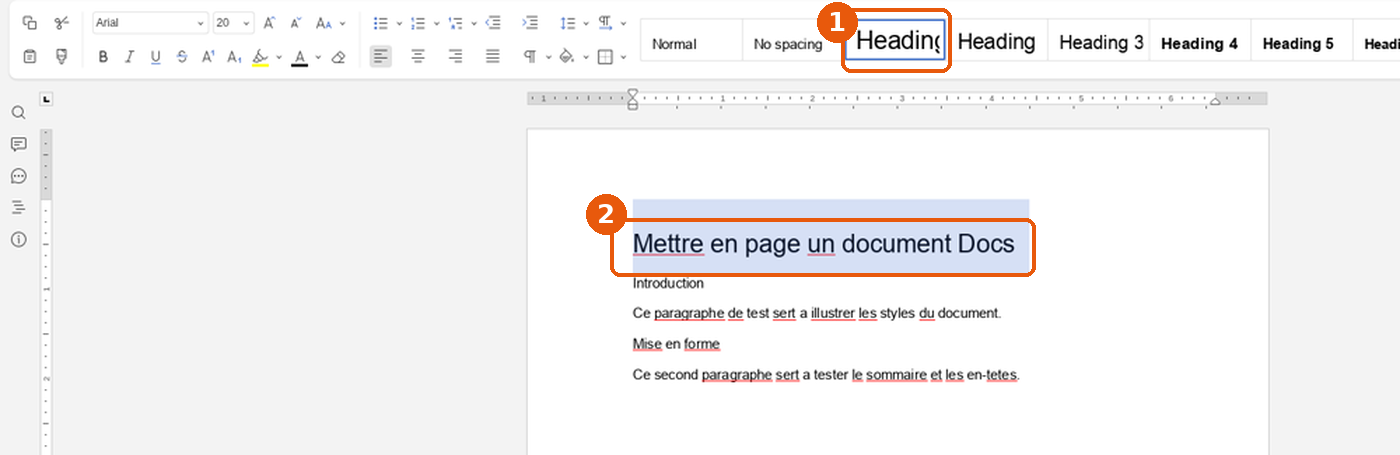Click the Copy icon
The width and height of the screenshot is (1400, 455).
pyautogui.click(x=29, y=23)
